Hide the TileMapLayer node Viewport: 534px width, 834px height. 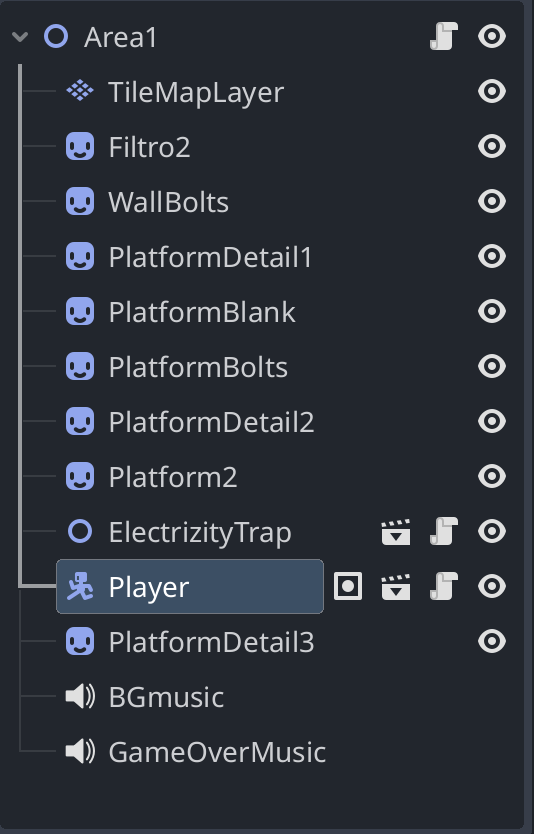tap(491, 91)
